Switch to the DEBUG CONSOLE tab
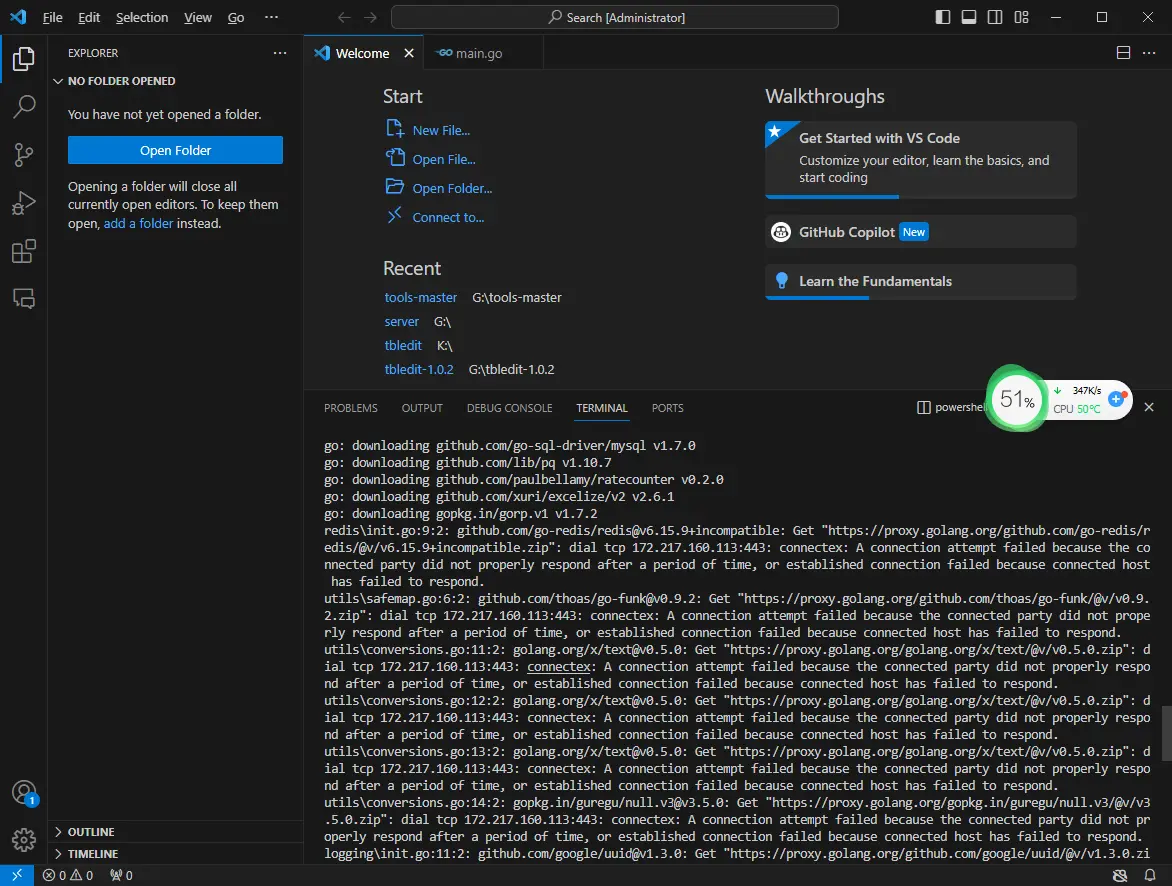The image size is (1172, 886). point(510,407)
